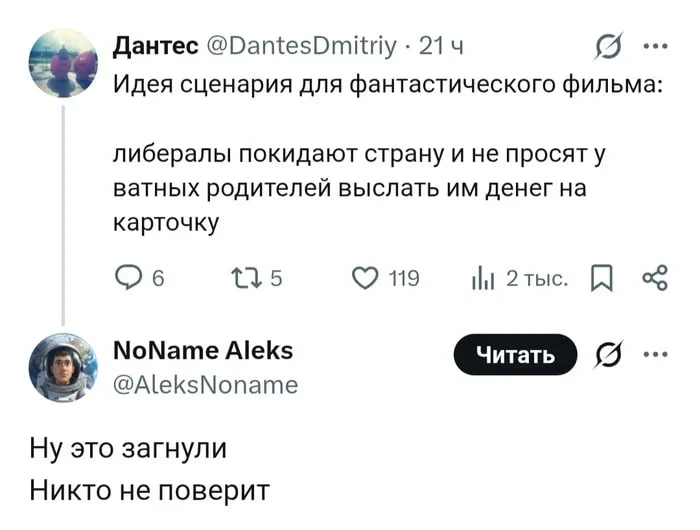700x530 pixels.
Task: Open more options for Дантес's tweet
Action: click(655, 45)
